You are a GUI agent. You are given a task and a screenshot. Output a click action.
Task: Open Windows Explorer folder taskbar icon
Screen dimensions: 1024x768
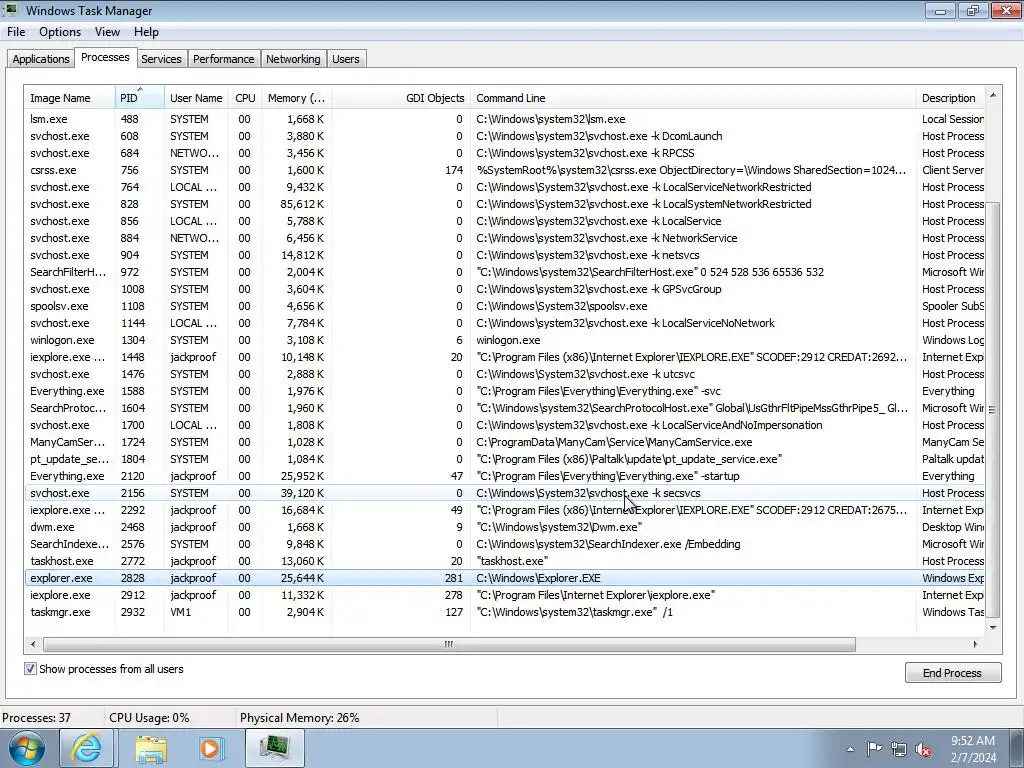[x=151, y=748]
